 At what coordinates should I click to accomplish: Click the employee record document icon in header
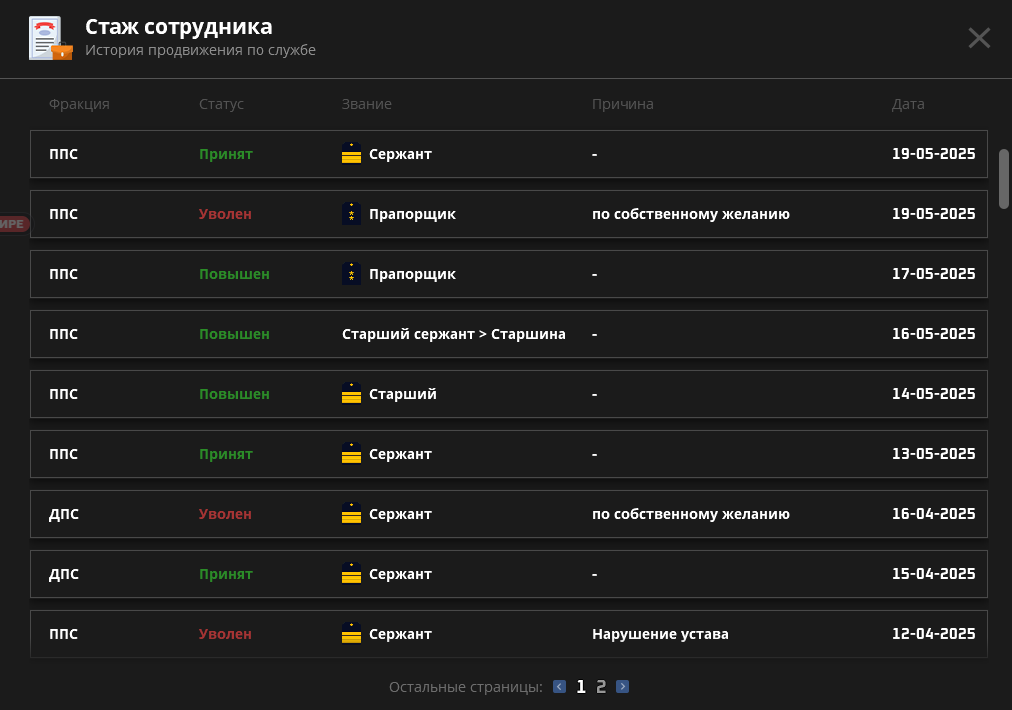(49, 39)
